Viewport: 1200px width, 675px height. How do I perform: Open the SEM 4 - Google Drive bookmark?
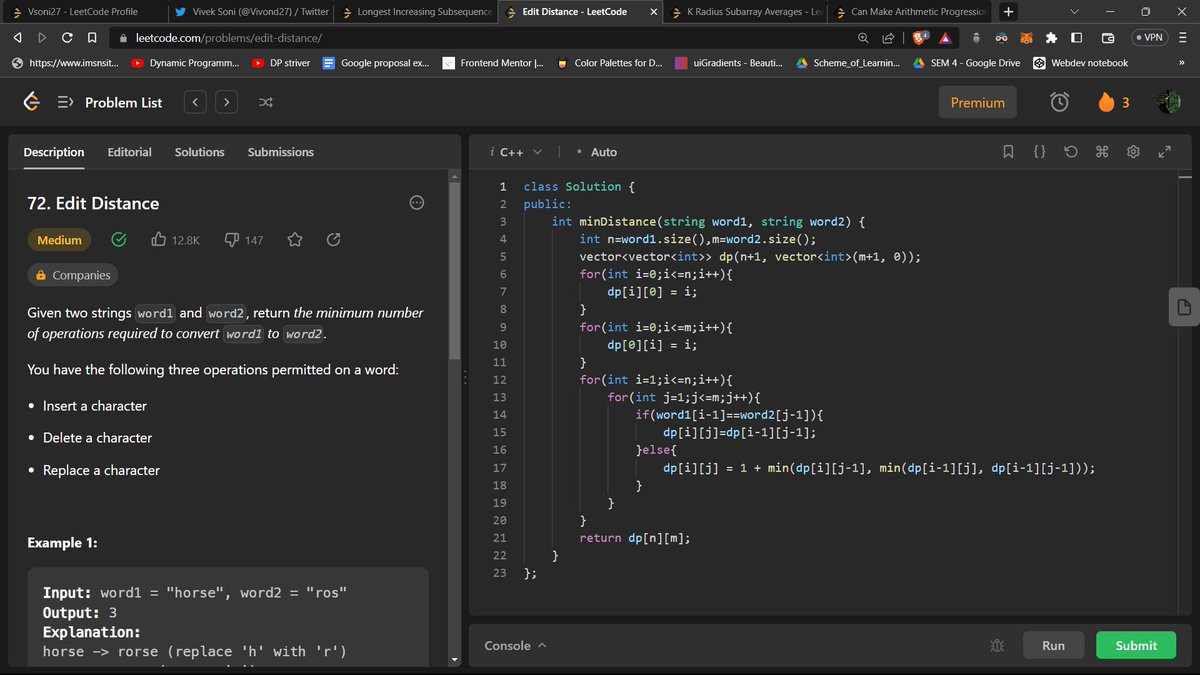(x=966, y=63)
